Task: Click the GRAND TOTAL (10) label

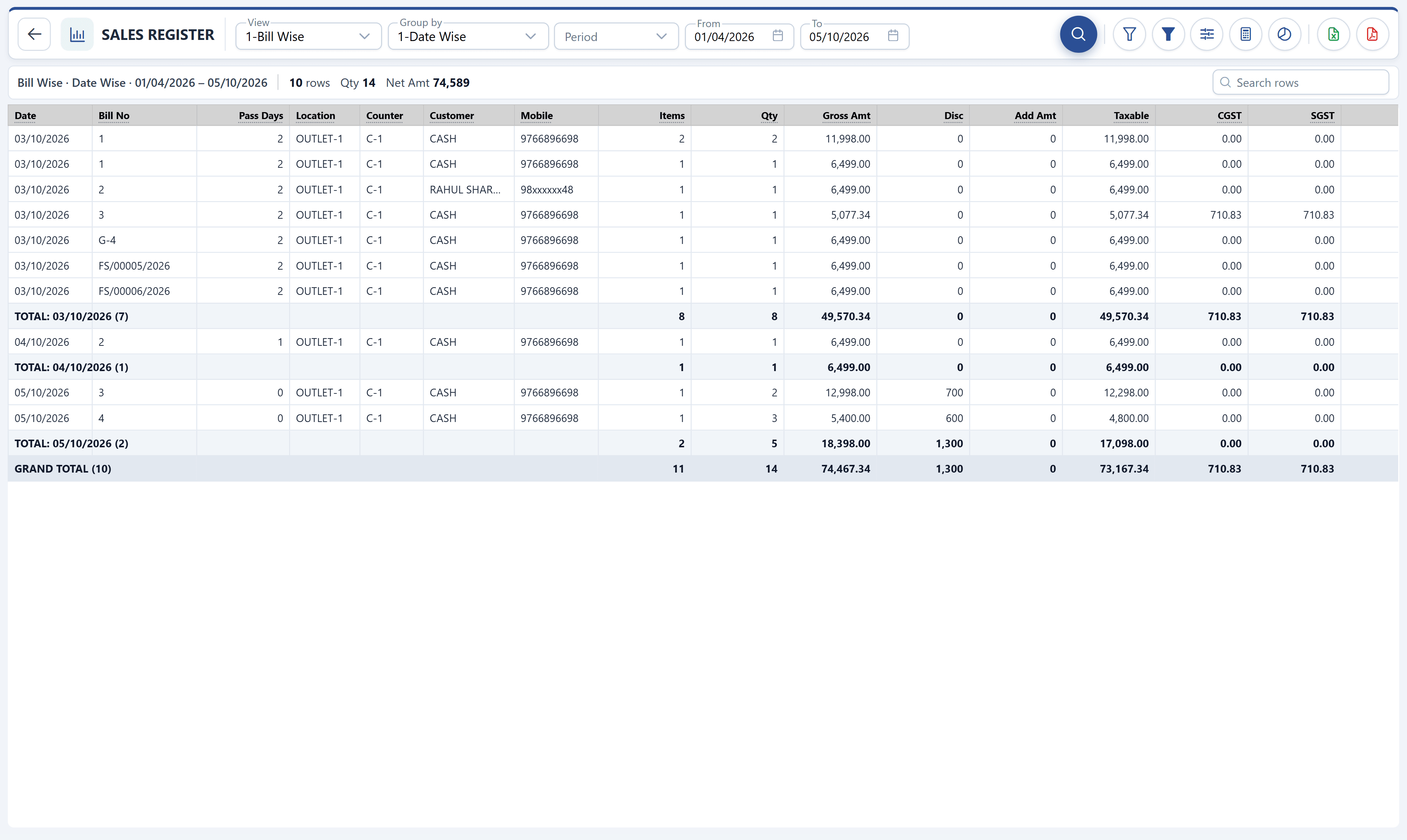Action: click(63, 469)
